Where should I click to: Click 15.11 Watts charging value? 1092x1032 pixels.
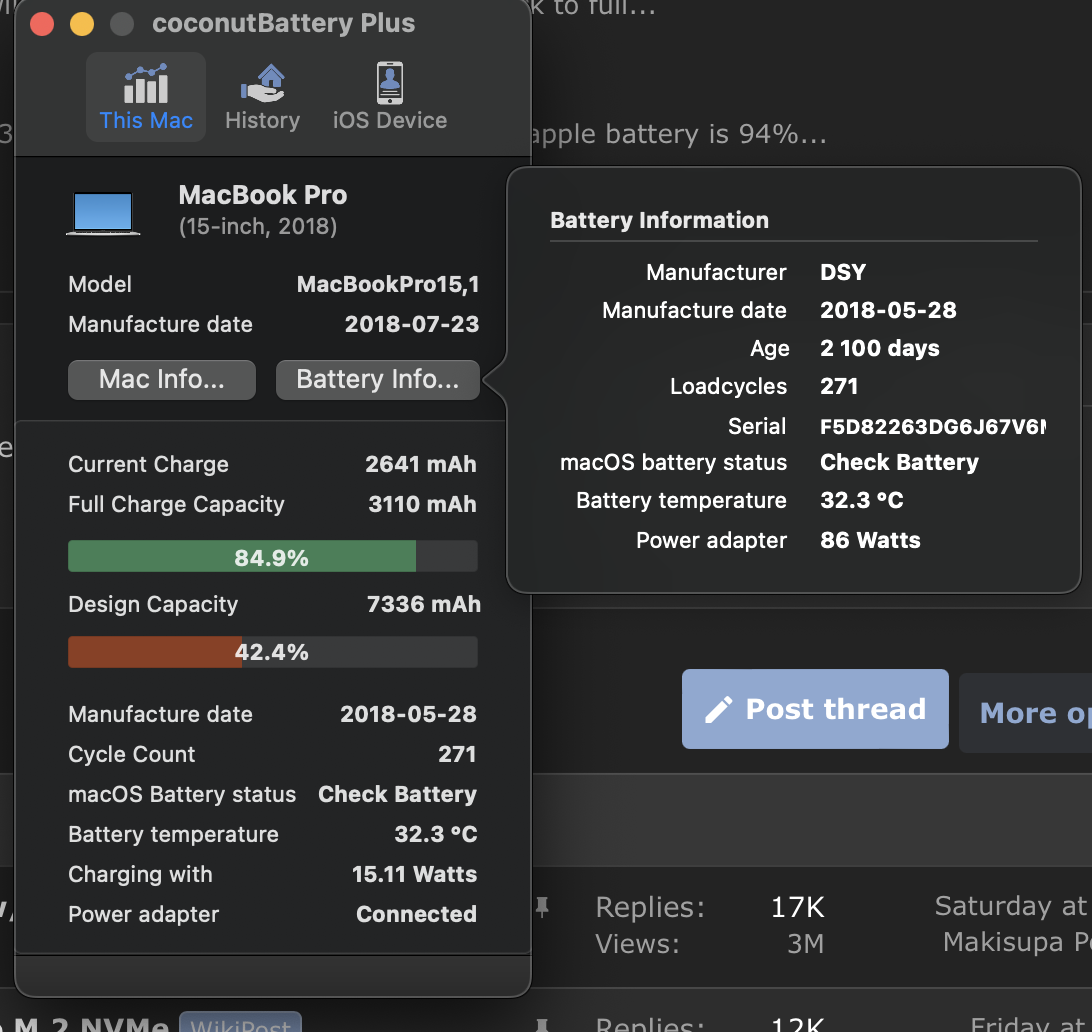[414, 874]
